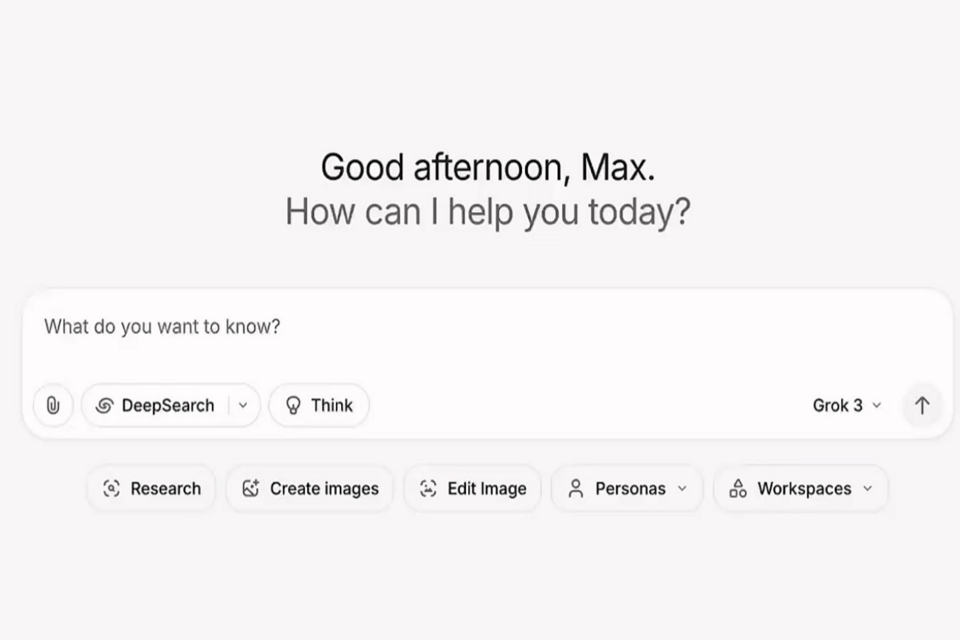
Task: Open the Grok 3 model selector
Action: point(846,405)
